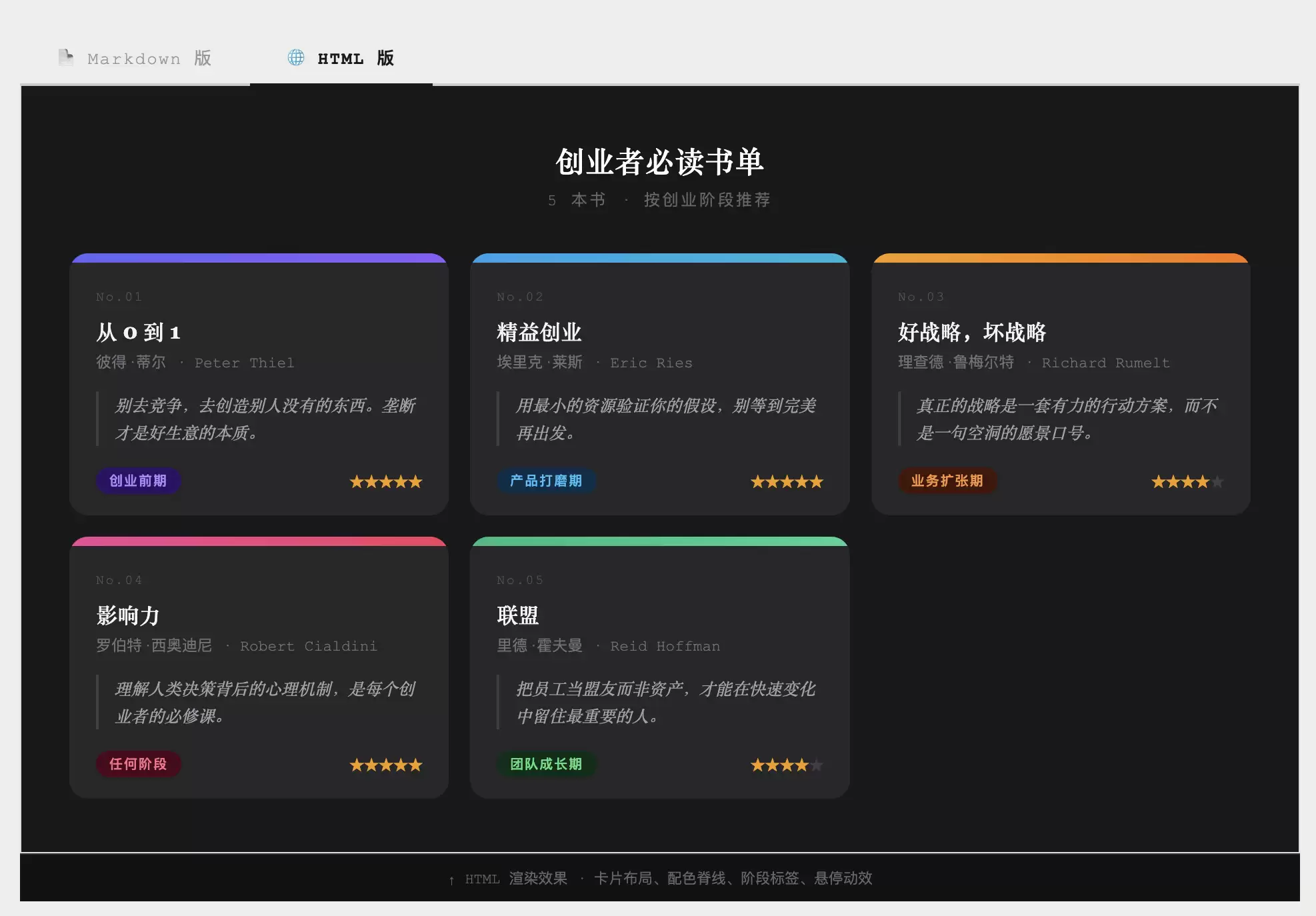Click the star rating on 精益创业 card

pyautogui.click(x=787, y=481)
